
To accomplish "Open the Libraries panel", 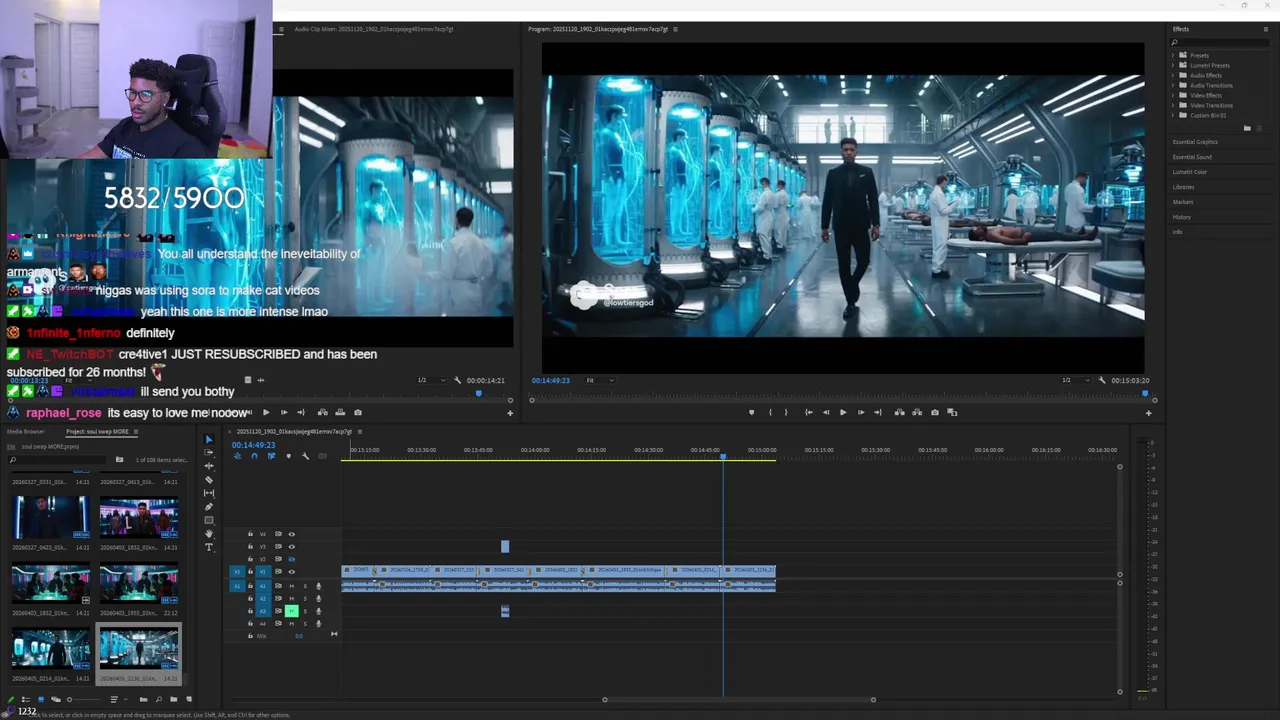I will [1184, 187].
